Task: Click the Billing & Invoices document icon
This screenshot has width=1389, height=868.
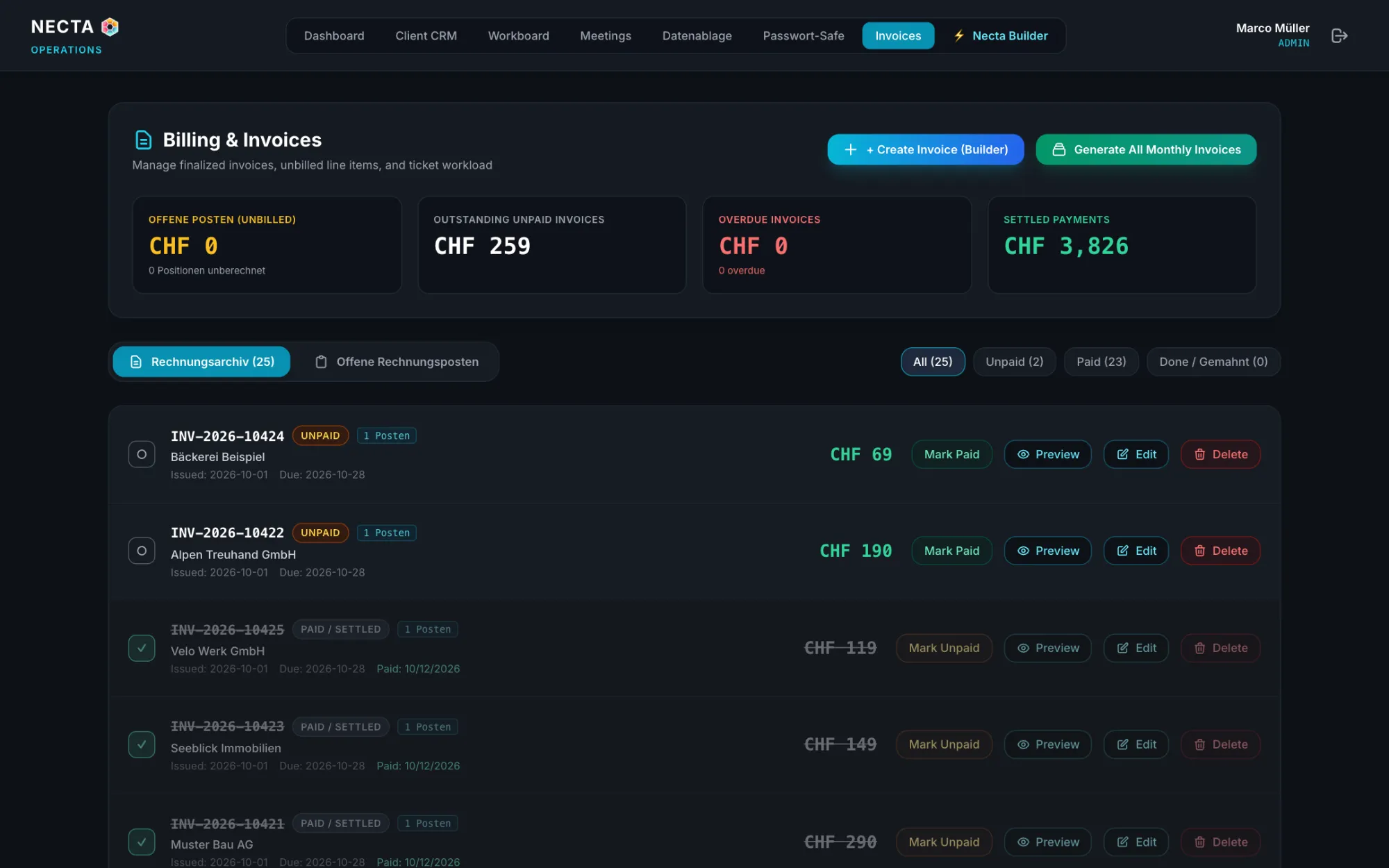Action: coord(143,140)
